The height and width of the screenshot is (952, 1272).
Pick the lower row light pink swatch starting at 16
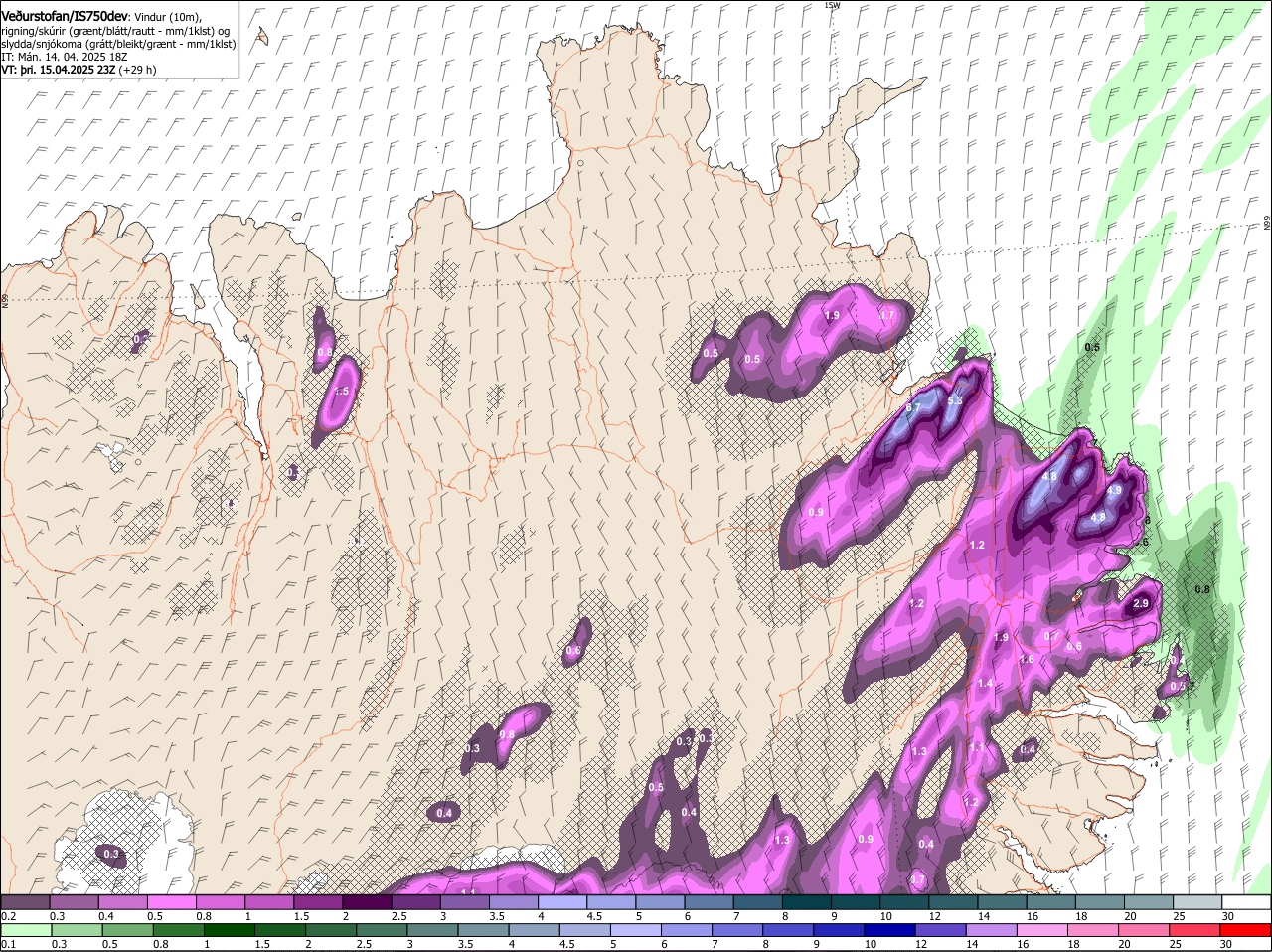pos(1042,930)
